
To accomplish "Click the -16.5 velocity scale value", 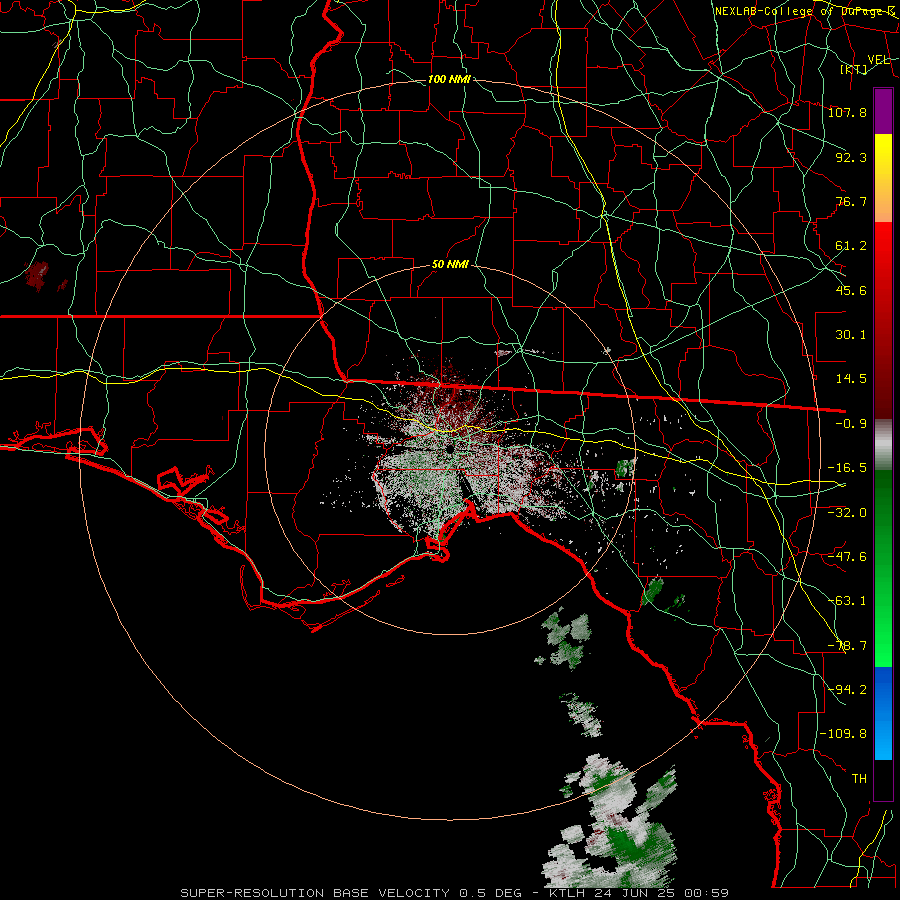I will (847, 468).
